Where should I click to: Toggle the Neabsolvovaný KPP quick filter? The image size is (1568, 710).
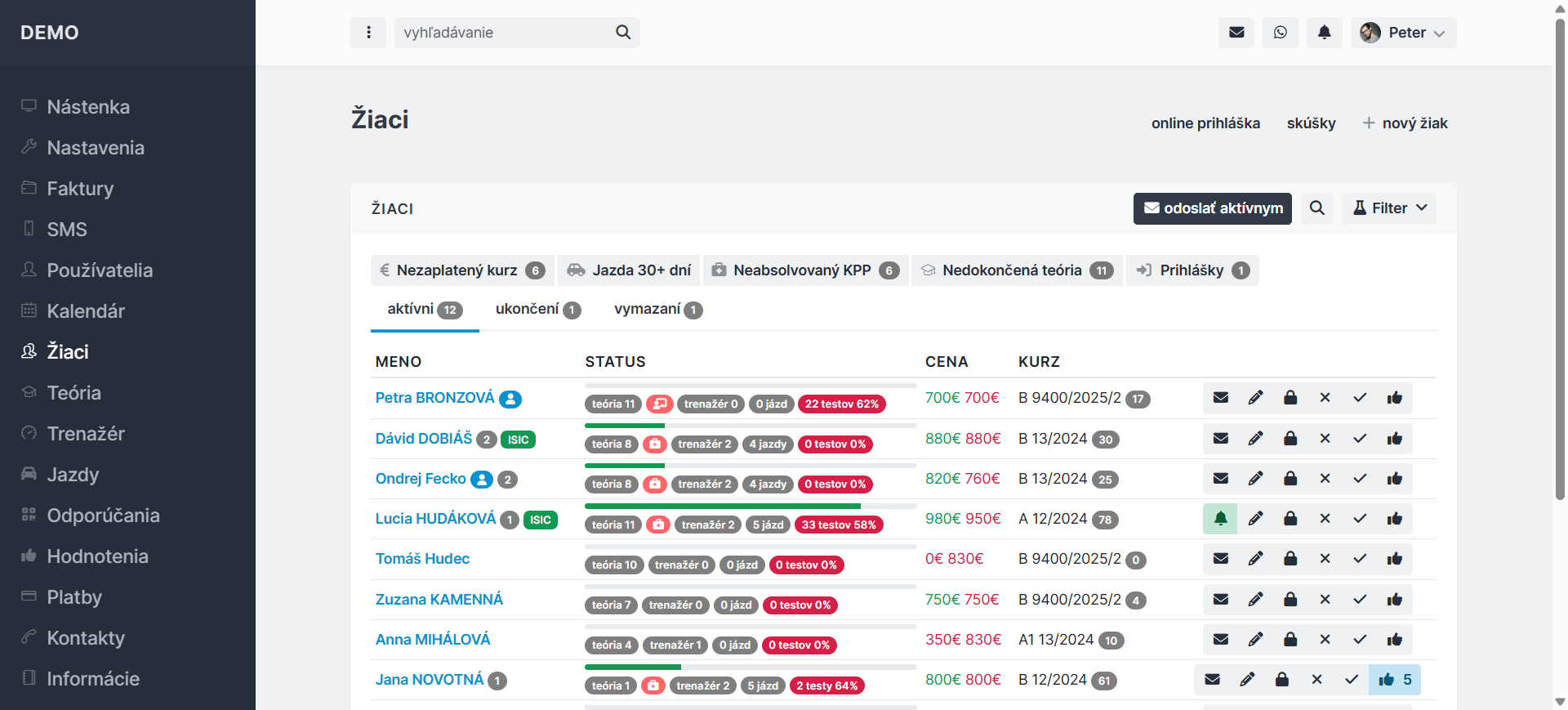(x=805, y=270)
